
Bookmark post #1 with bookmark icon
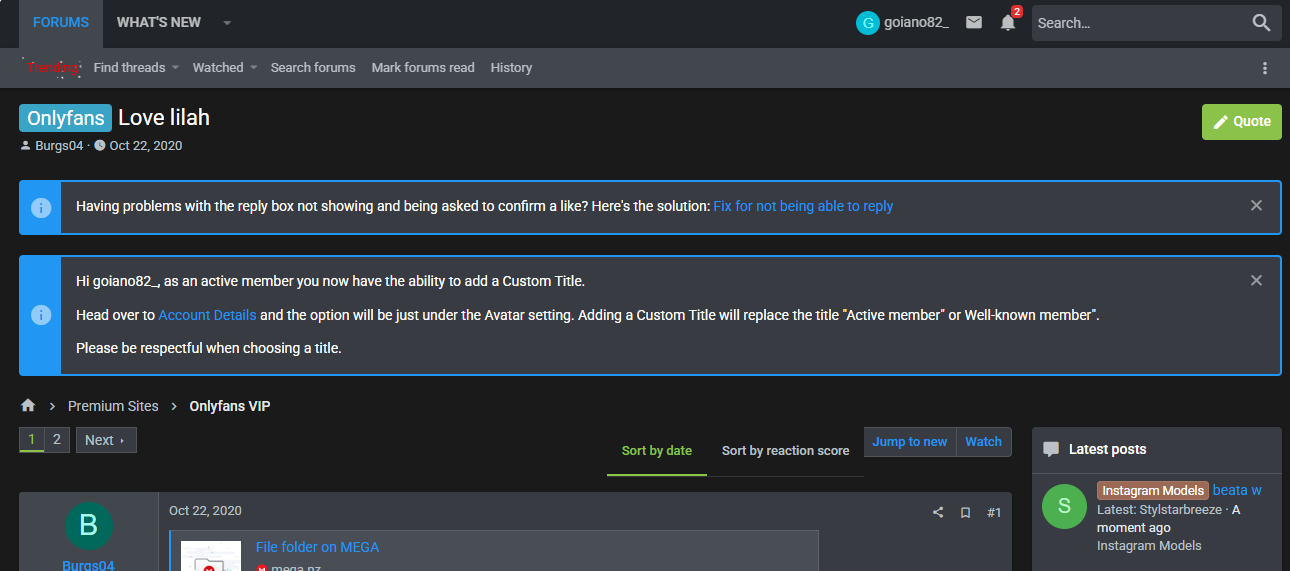pos(965,513)
